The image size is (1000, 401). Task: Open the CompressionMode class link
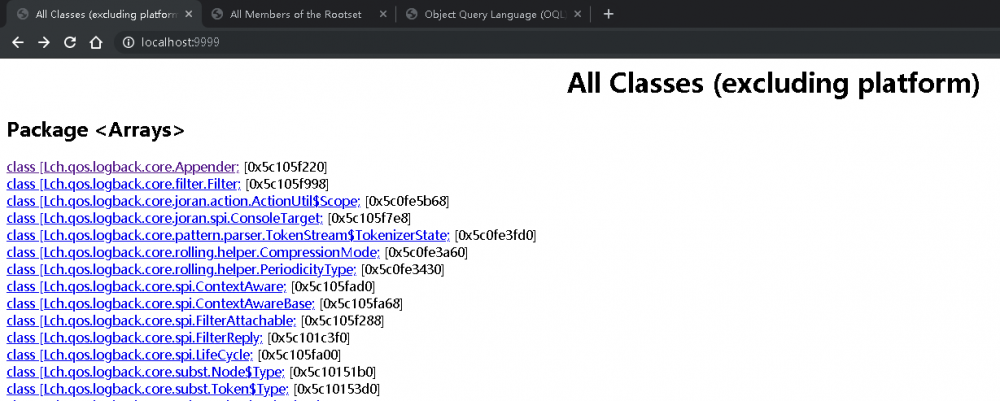coord(193,252)
